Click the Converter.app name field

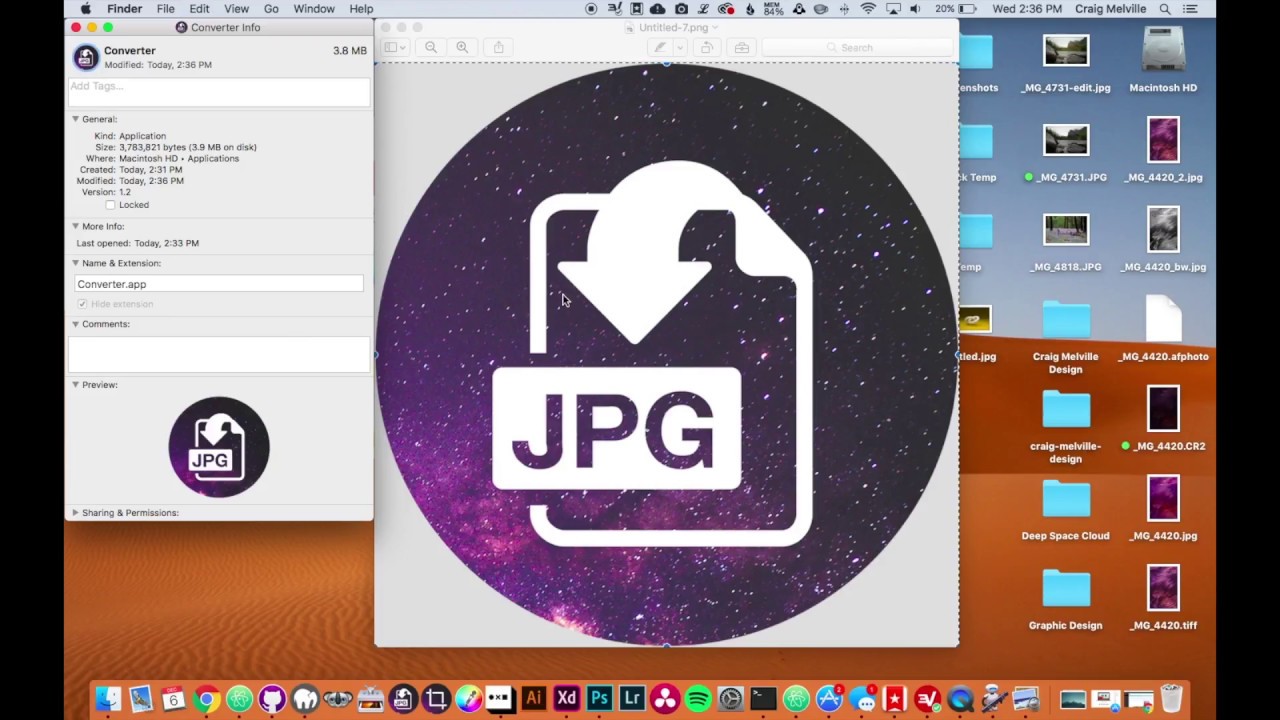point(219,284)
